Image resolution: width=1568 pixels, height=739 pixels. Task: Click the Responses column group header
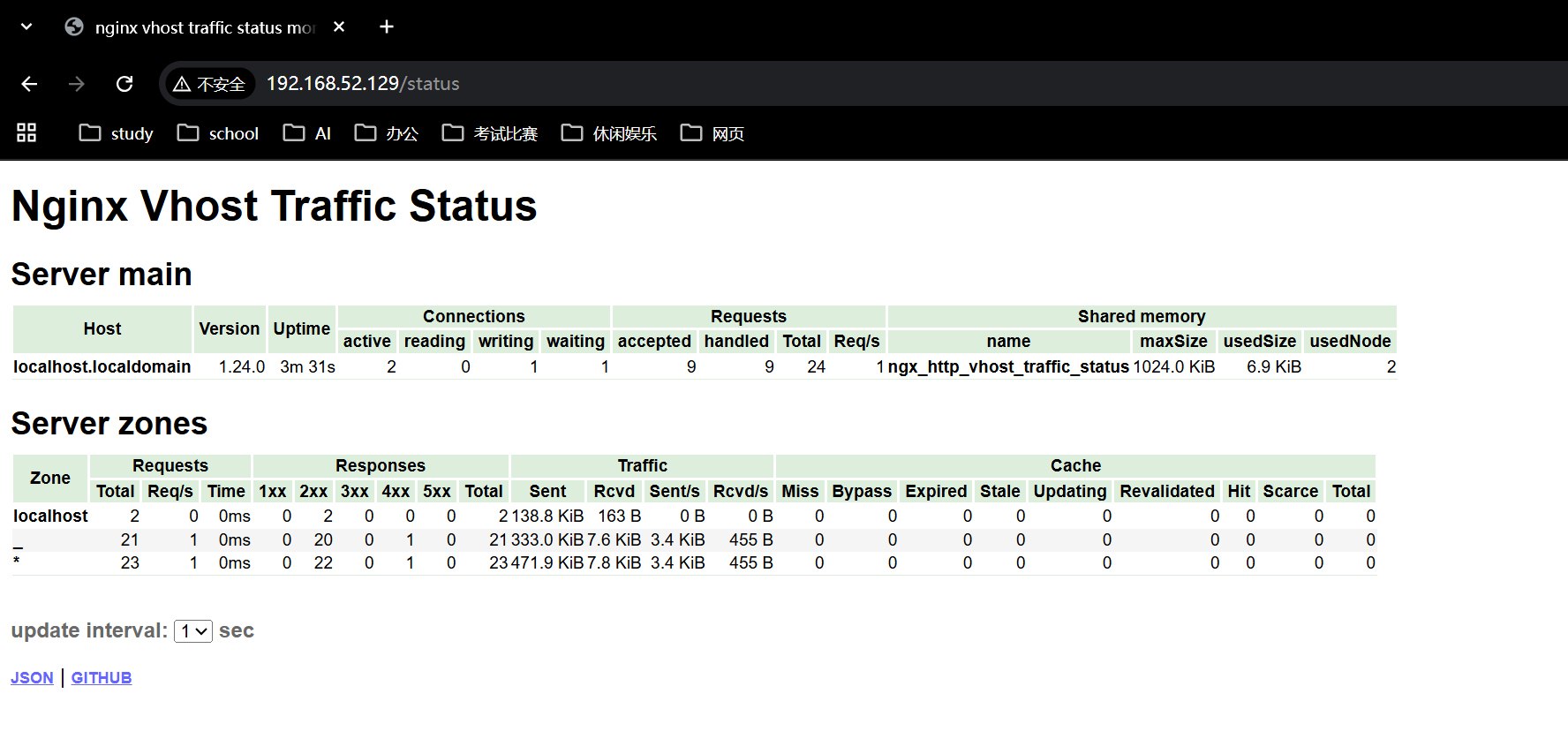point(381,465)
